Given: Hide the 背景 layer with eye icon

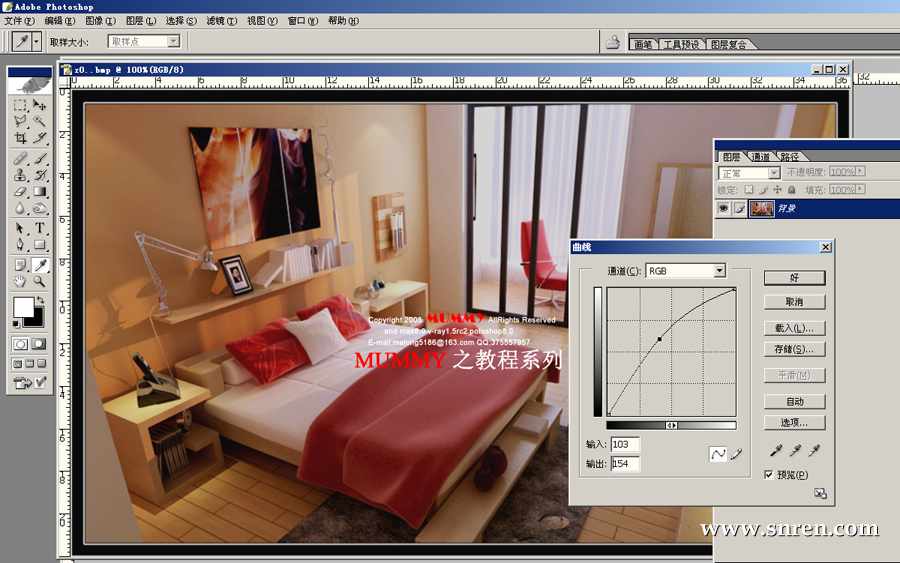Looking at the screenshot, I should (723, 208).
